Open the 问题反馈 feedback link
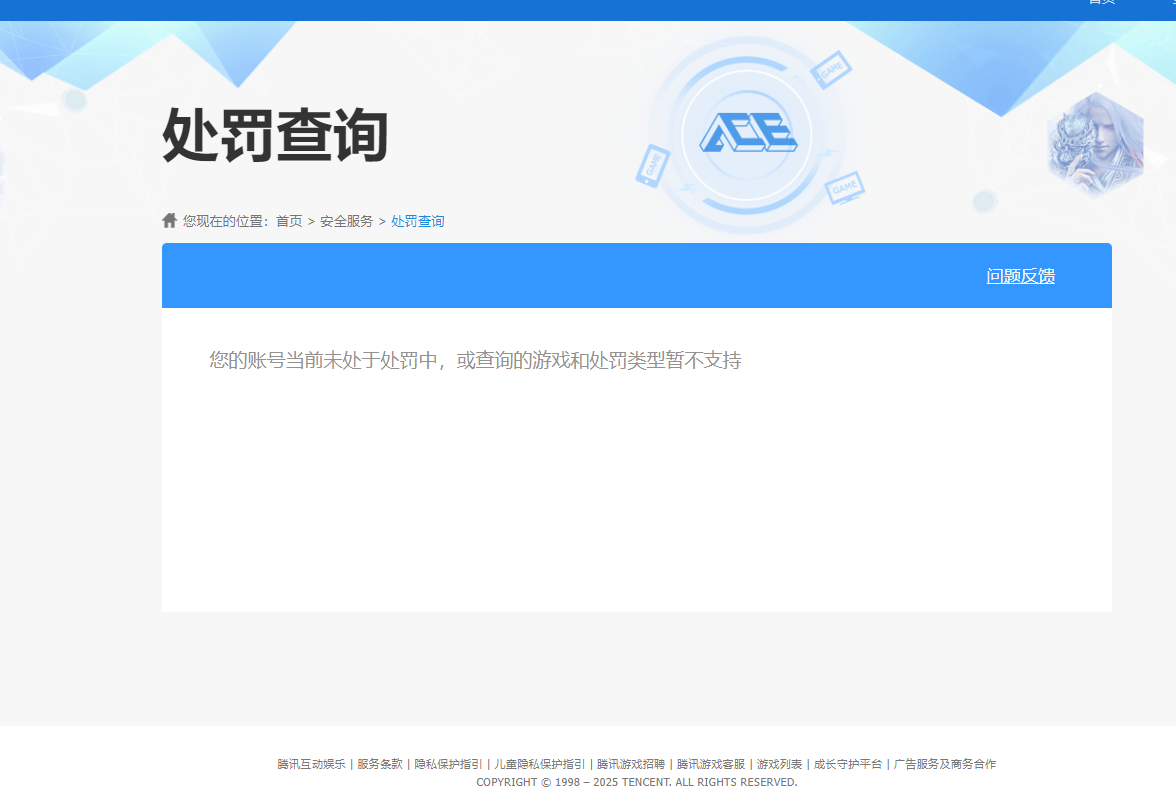 [1020, 276]
